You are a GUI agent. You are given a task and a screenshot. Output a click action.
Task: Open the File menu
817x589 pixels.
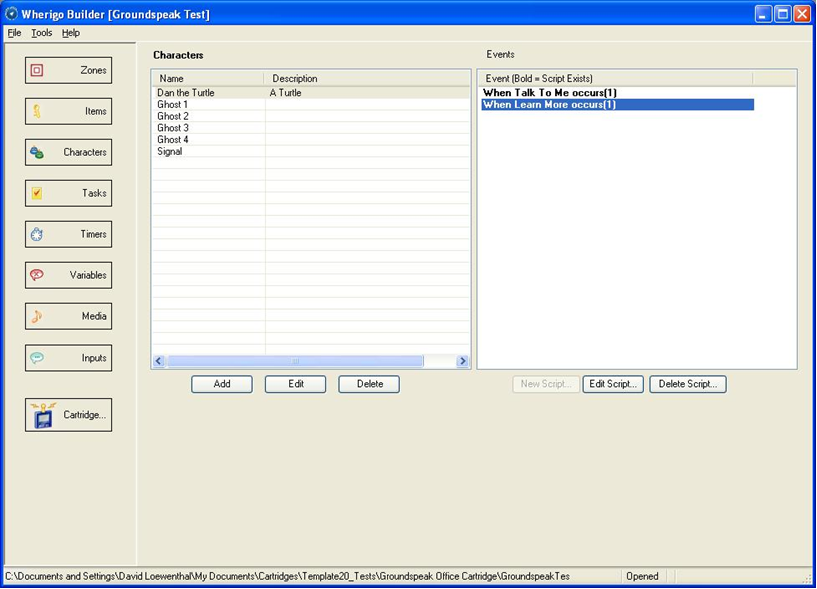14,33
